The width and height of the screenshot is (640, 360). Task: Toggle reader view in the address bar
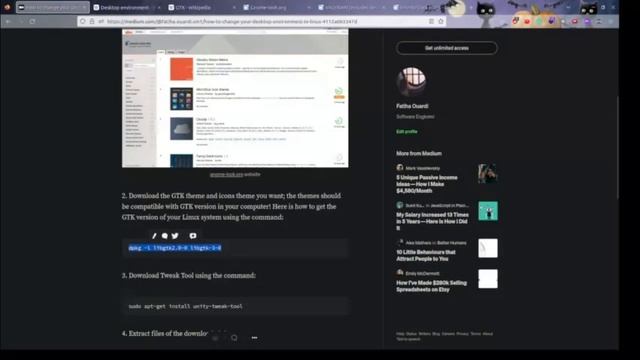pyautogui.click(x=431, y=21)
